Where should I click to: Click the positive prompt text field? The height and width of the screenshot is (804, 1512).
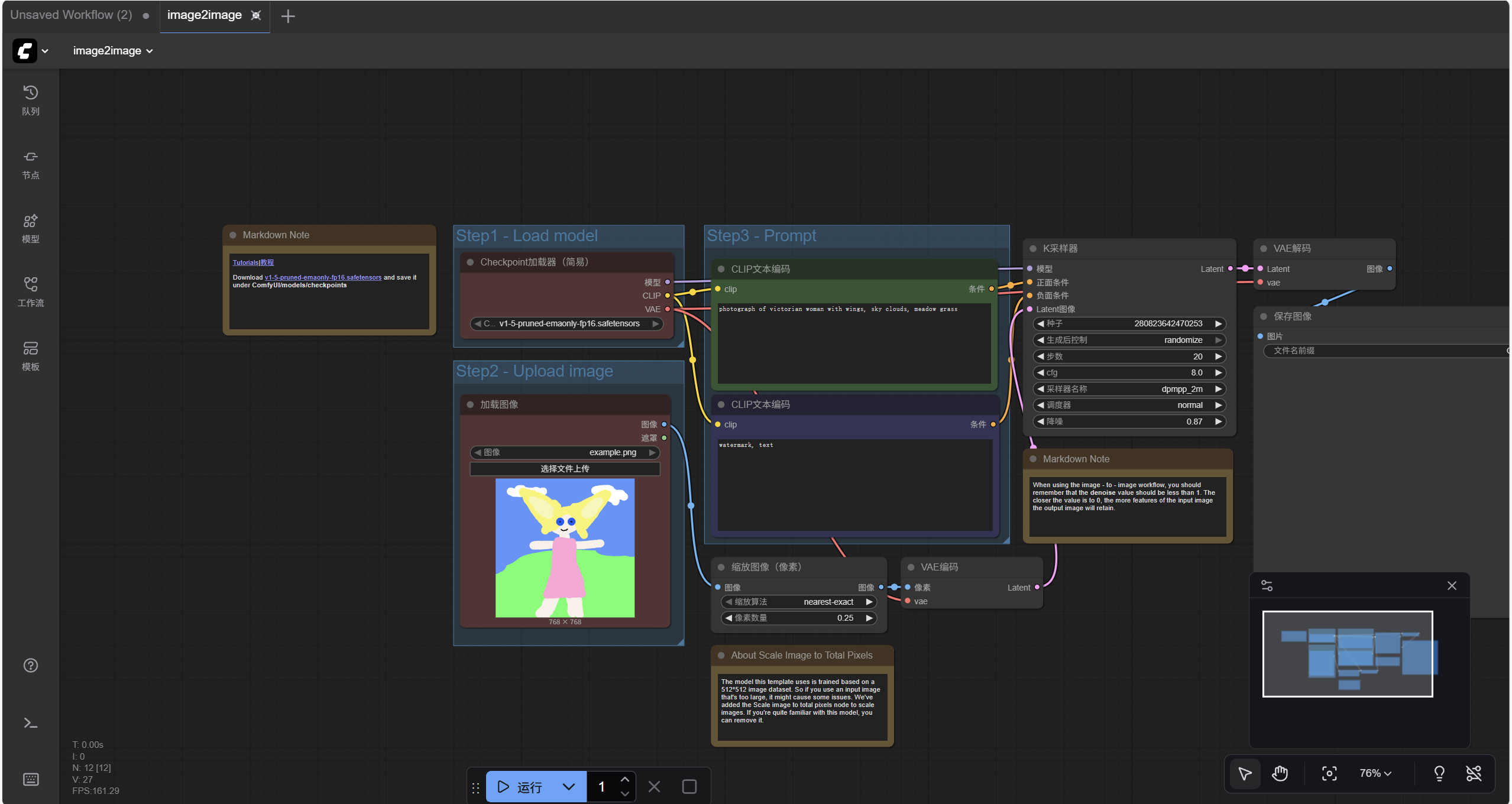click(853, 343)
